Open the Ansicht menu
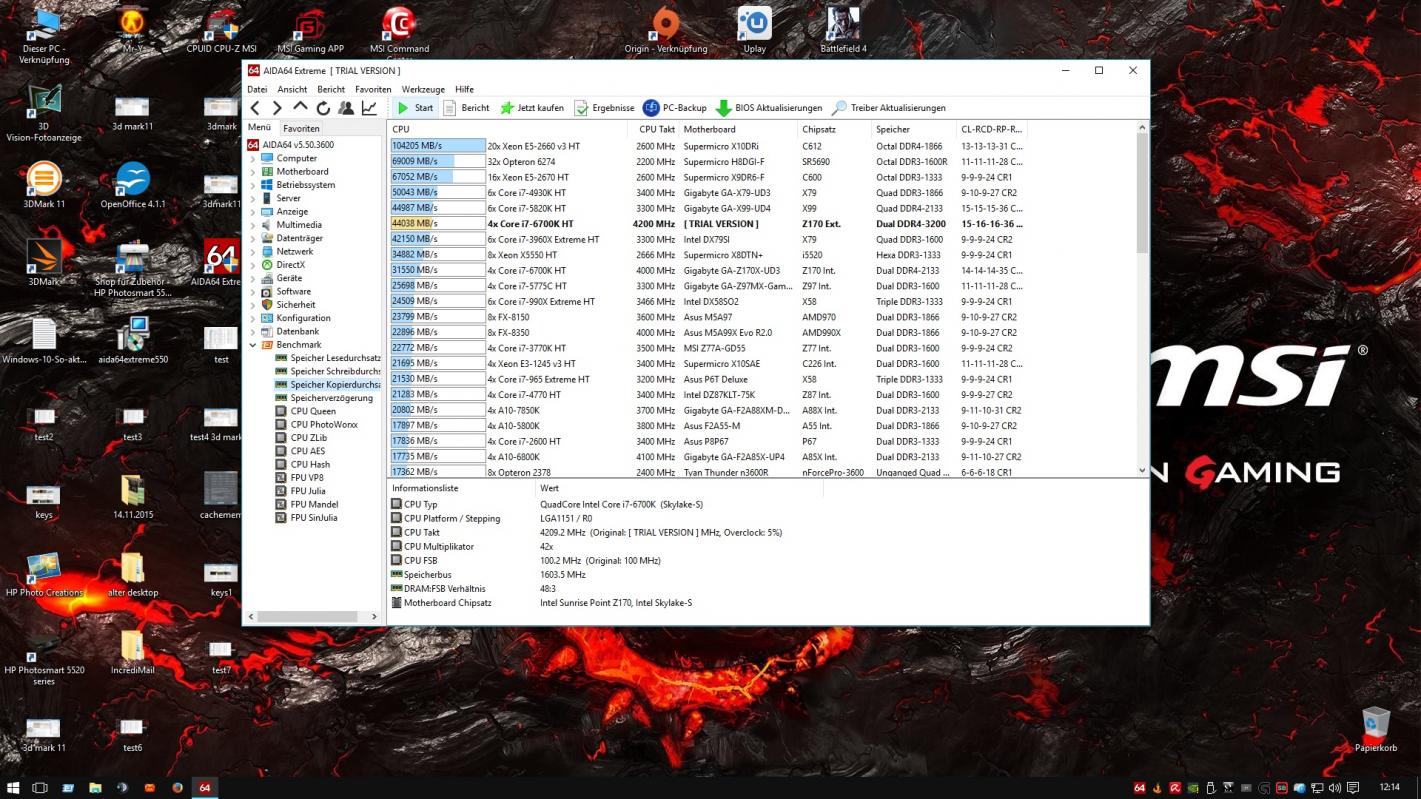1421x799 pixels. coord(292,89)
